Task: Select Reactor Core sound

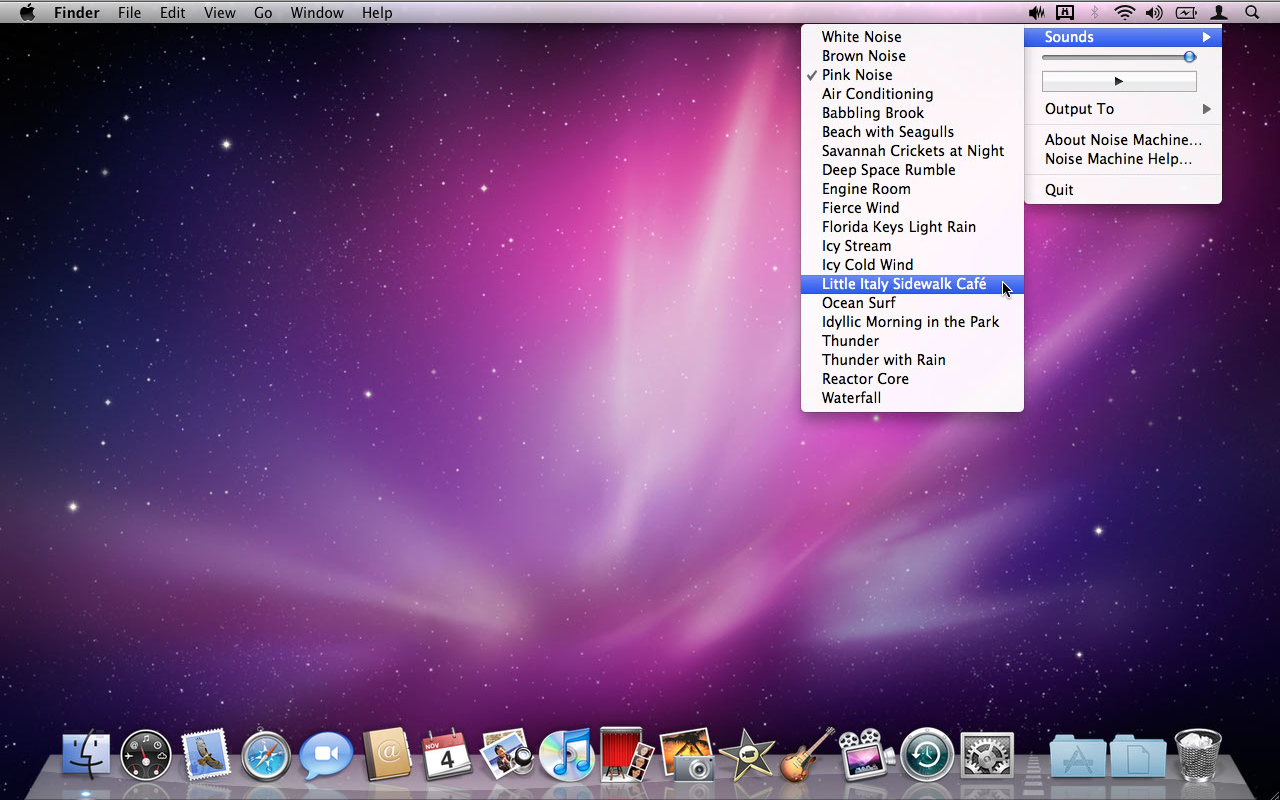Action: tap(912, 379)
